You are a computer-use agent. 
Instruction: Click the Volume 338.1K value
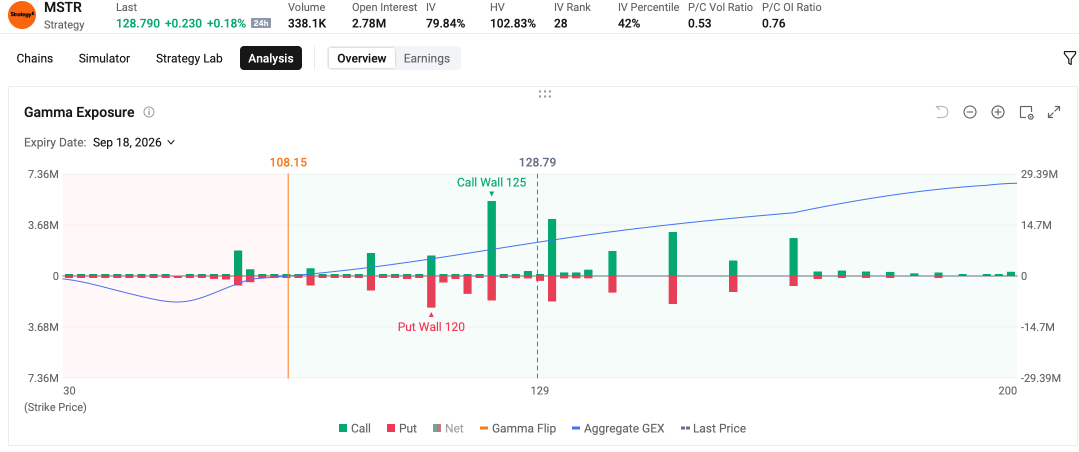307,23
